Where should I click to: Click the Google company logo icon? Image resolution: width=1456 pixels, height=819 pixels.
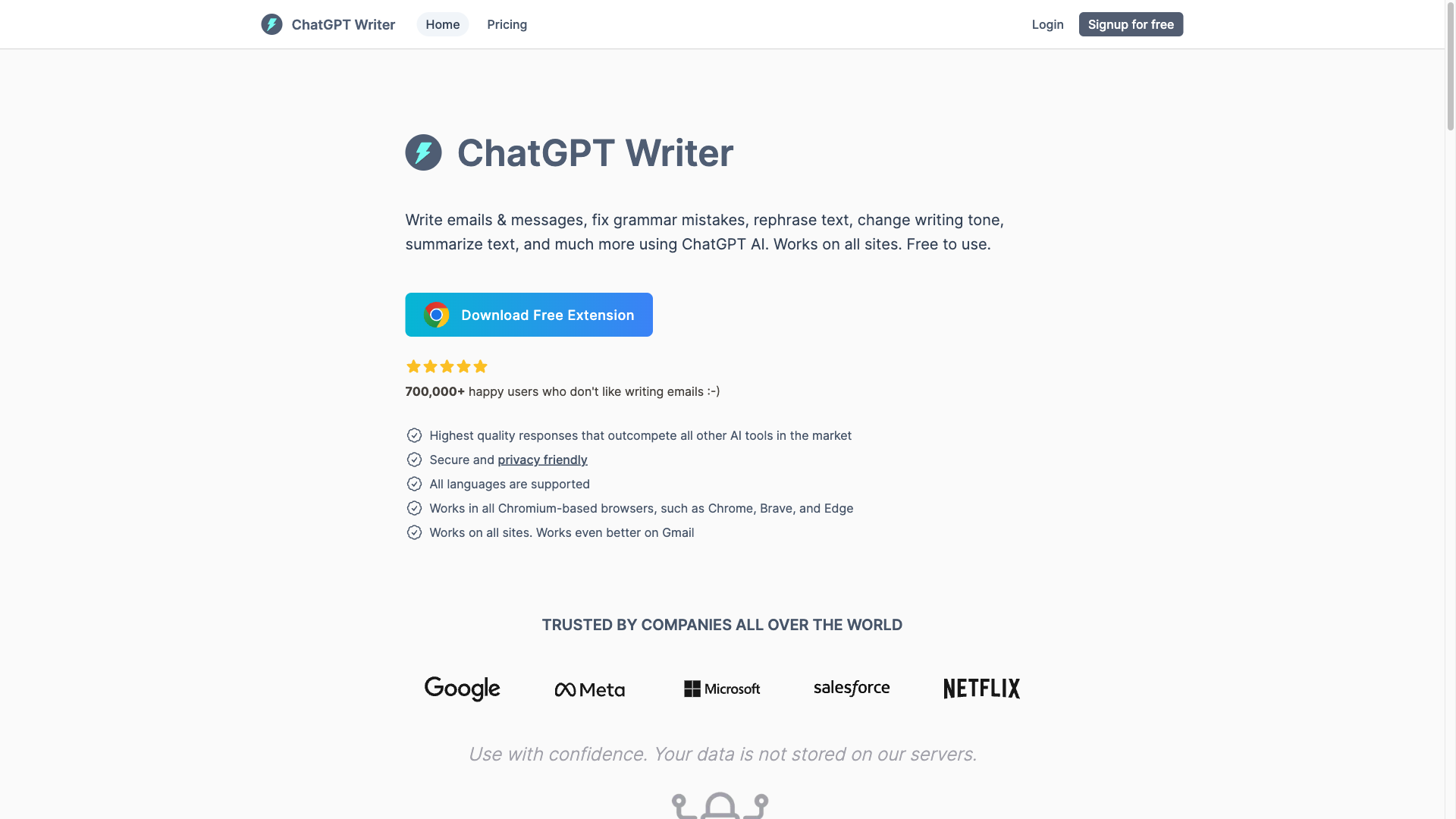pyautogui.click(x=462, y=688)
